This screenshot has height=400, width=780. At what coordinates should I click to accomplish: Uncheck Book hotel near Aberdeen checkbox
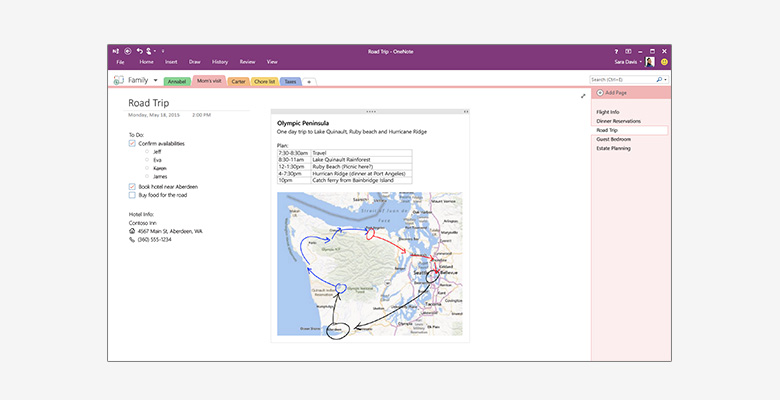coord(132,186)
